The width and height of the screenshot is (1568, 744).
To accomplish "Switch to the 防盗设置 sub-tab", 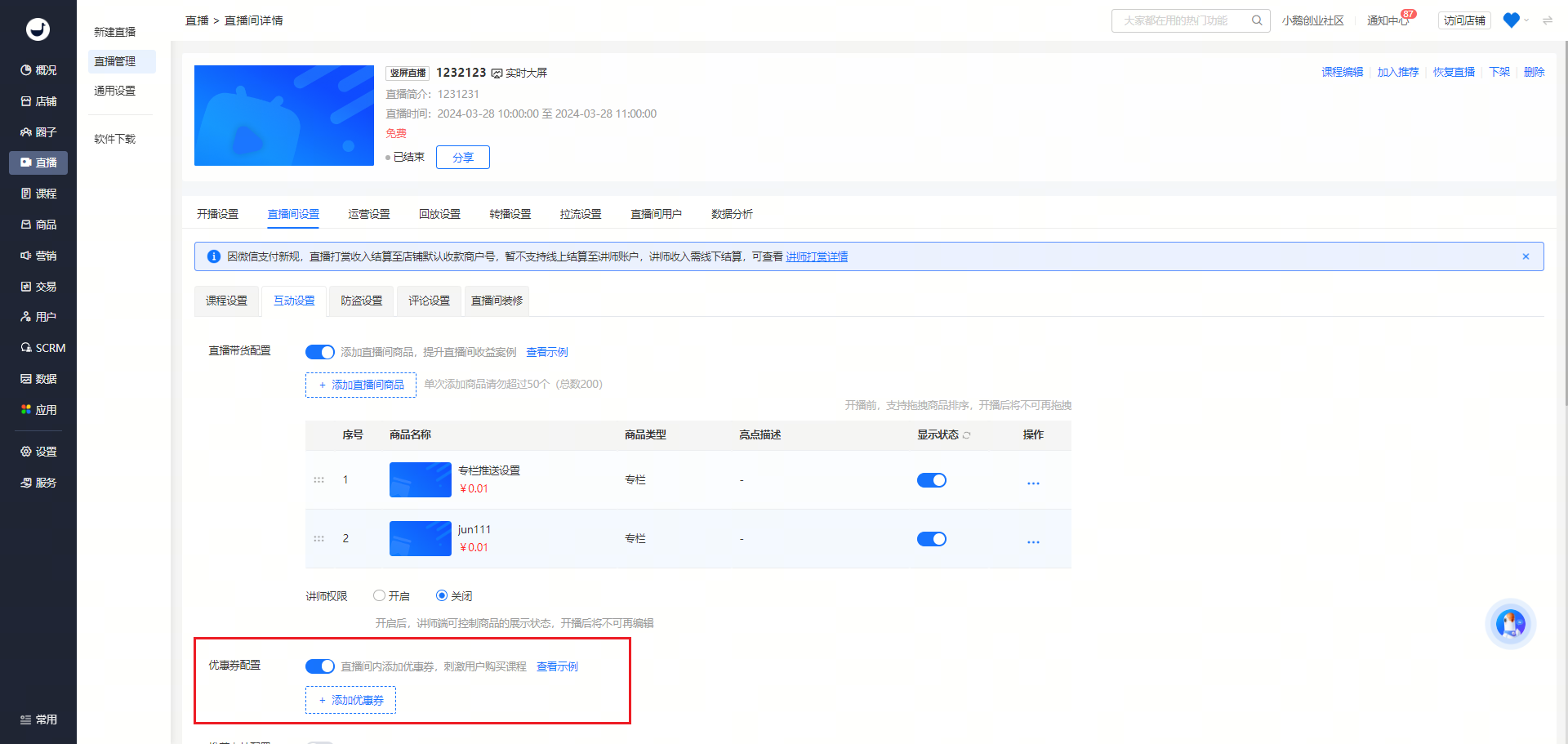I will [x=362, y=301].
